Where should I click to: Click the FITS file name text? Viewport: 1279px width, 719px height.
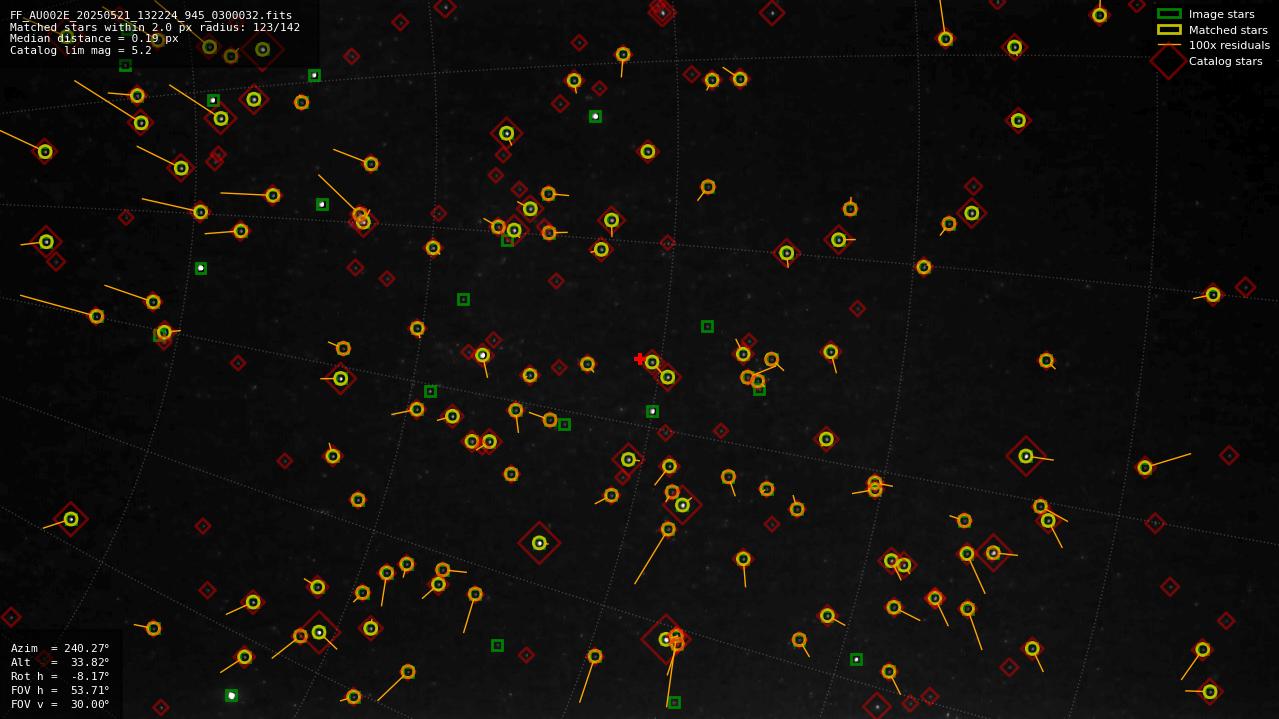coord(151,15)
